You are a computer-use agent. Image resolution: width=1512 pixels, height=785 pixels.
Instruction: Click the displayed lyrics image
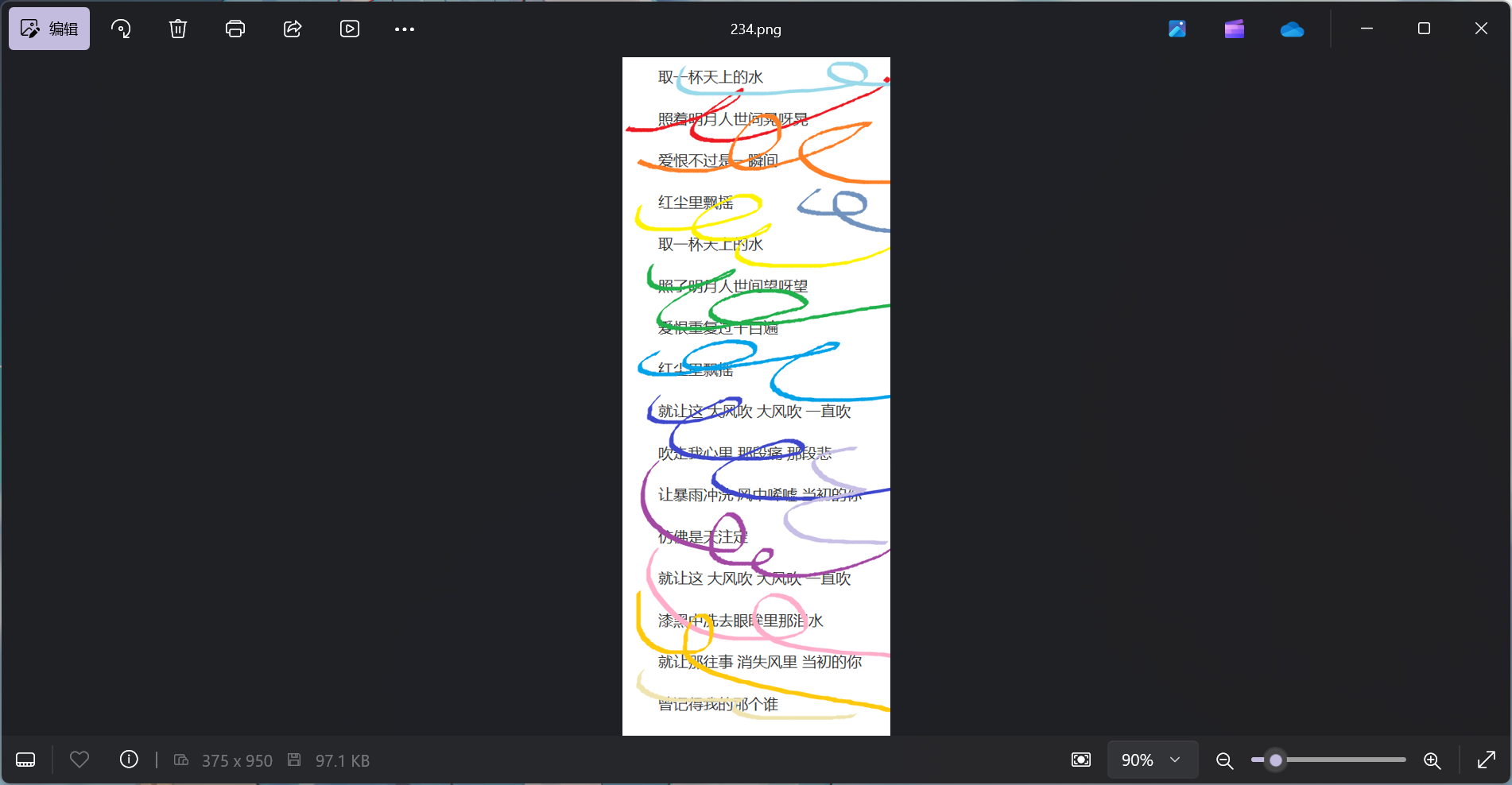[756, 396]
